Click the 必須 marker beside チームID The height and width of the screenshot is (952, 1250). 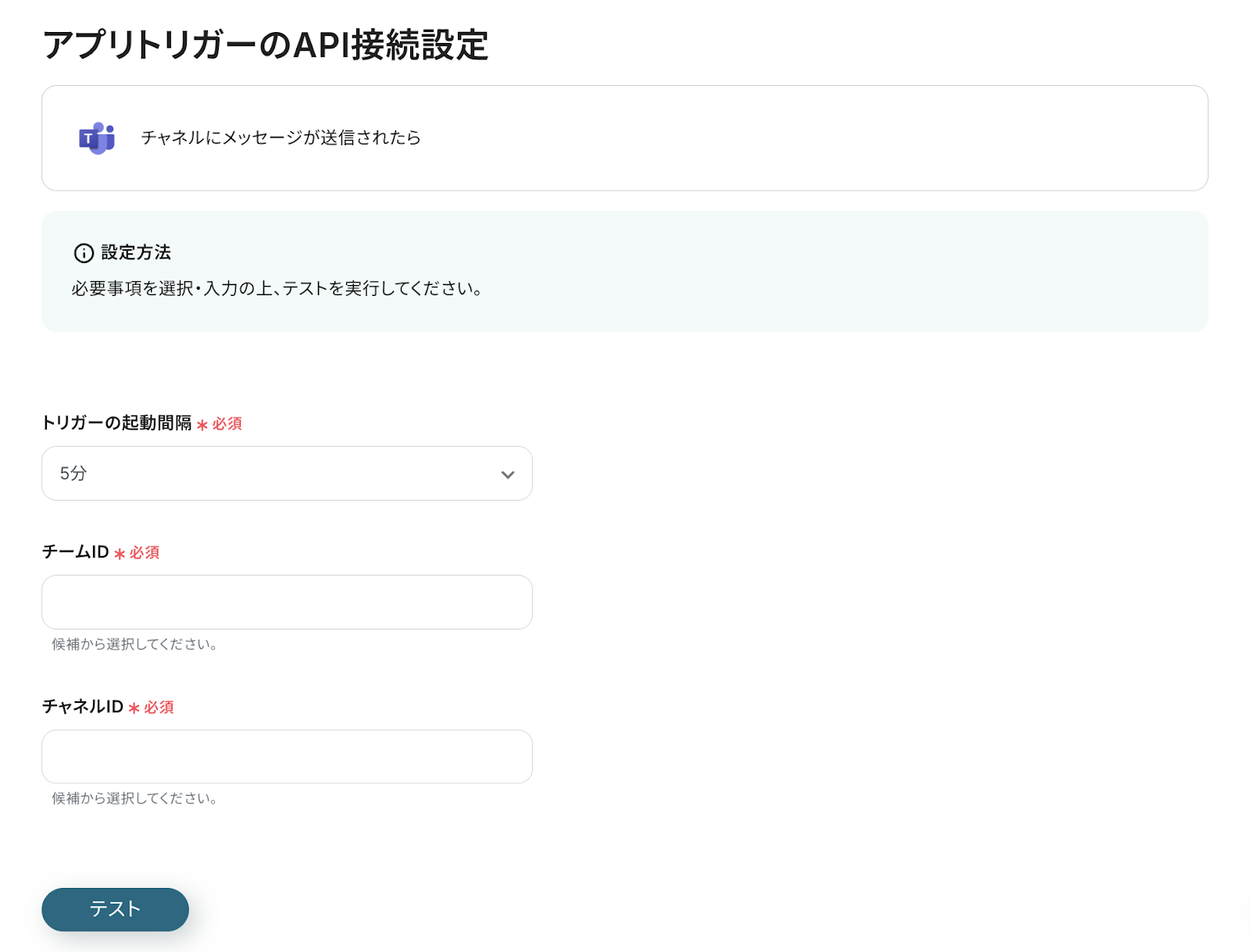click(x=137, y=552)
